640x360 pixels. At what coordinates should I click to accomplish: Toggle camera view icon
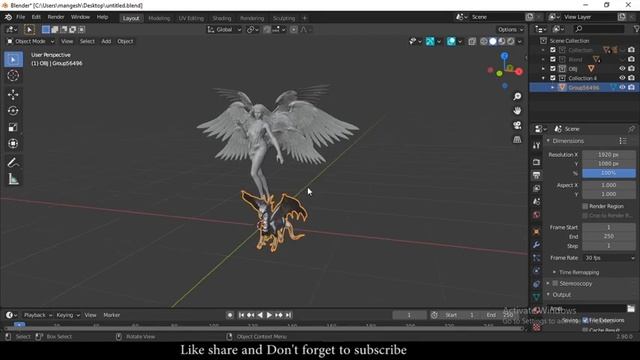[x=517, y=125]
